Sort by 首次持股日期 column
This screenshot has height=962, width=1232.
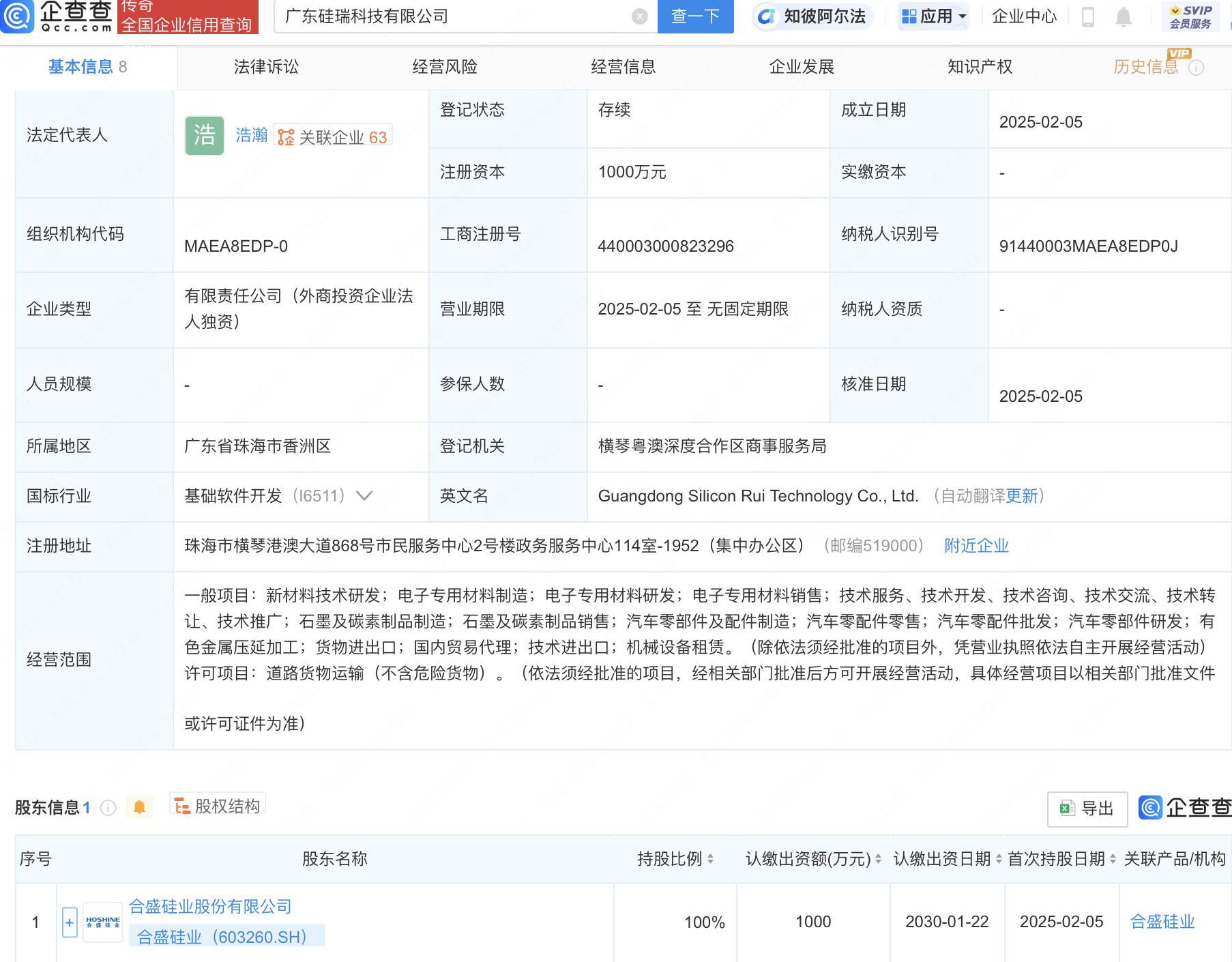(x=1113, y=859)
